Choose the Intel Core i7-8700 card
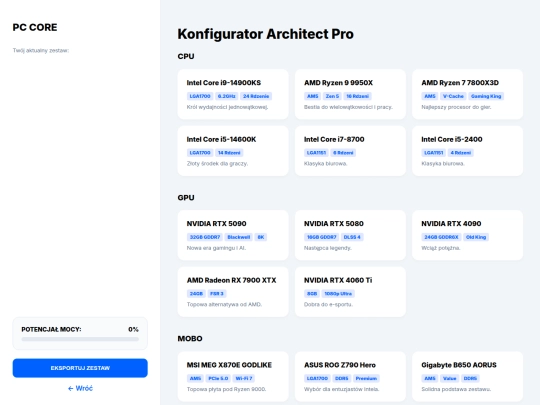Viewport: 540px width, 405px height. pyautogui.click(x=350, y=150)
